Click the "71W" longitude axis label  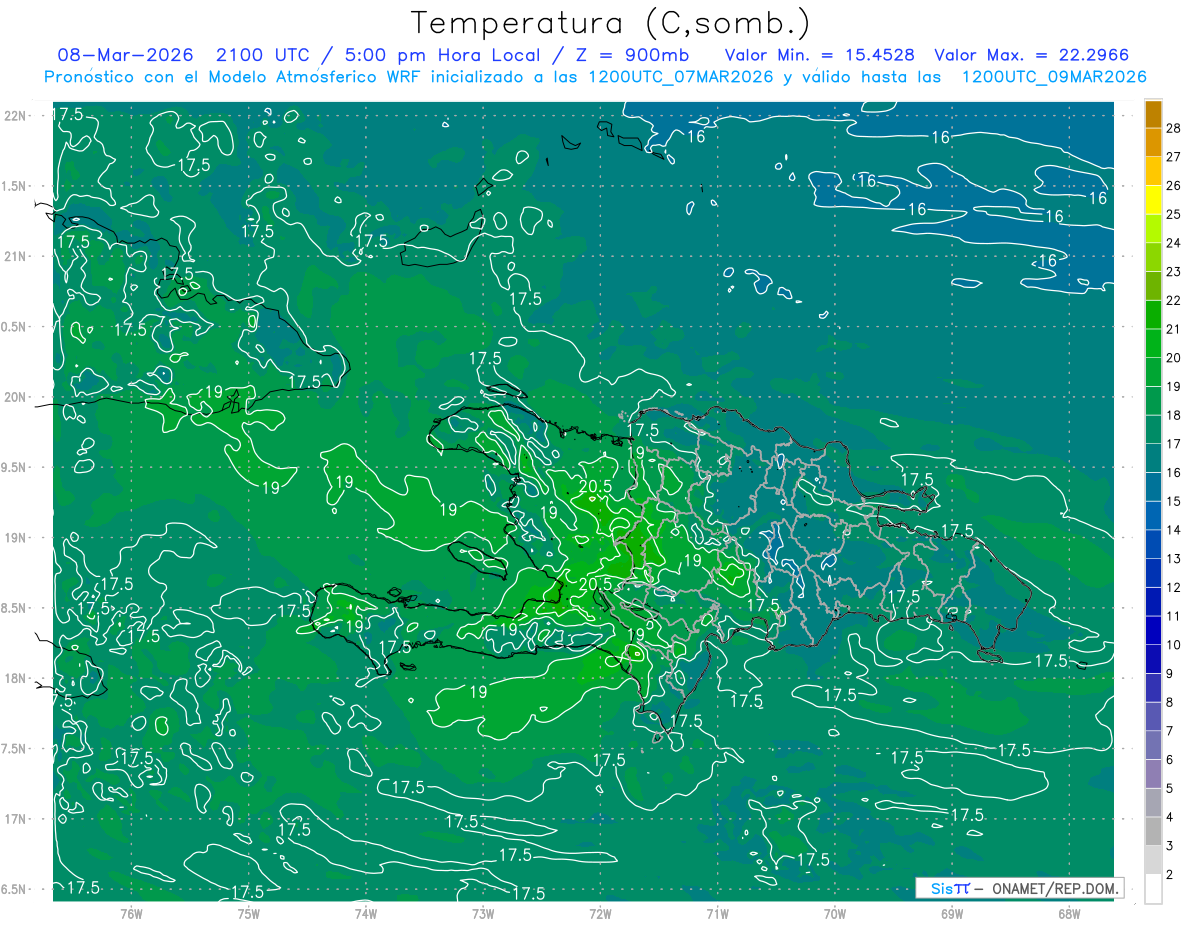[717, 913]
